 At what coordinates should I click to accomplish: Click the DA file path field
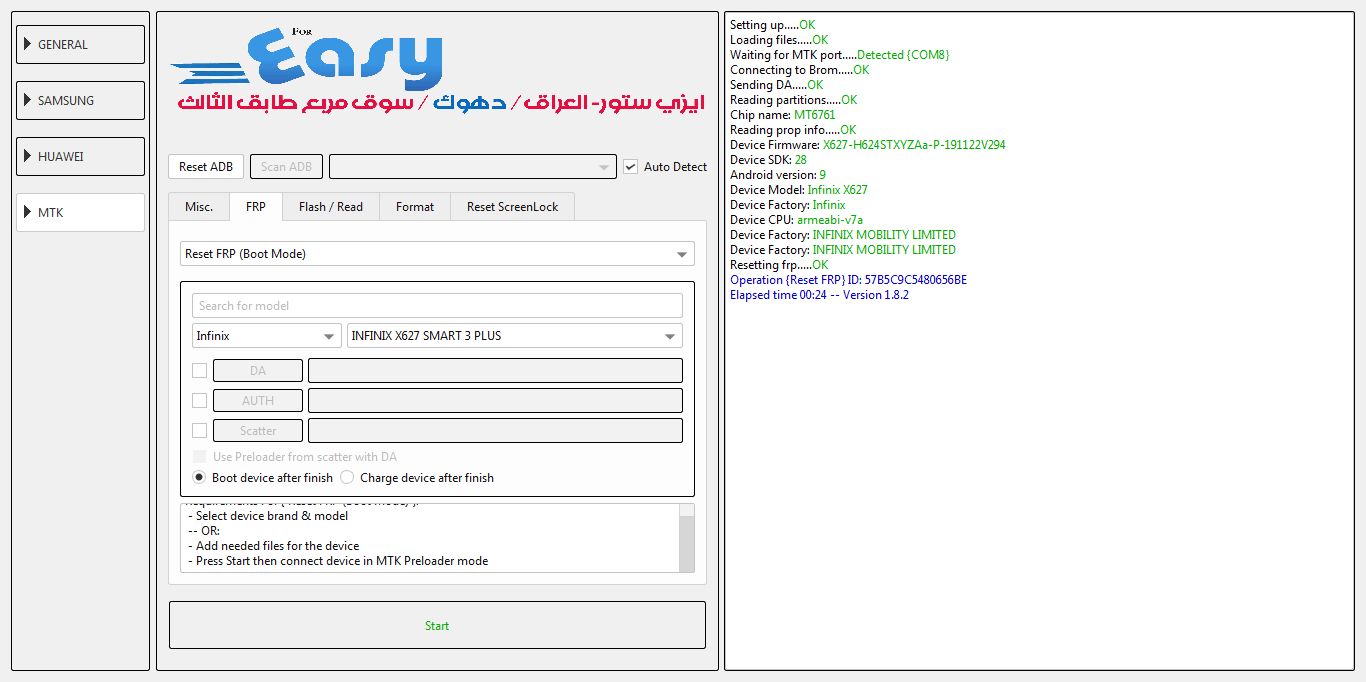point(495,371)
